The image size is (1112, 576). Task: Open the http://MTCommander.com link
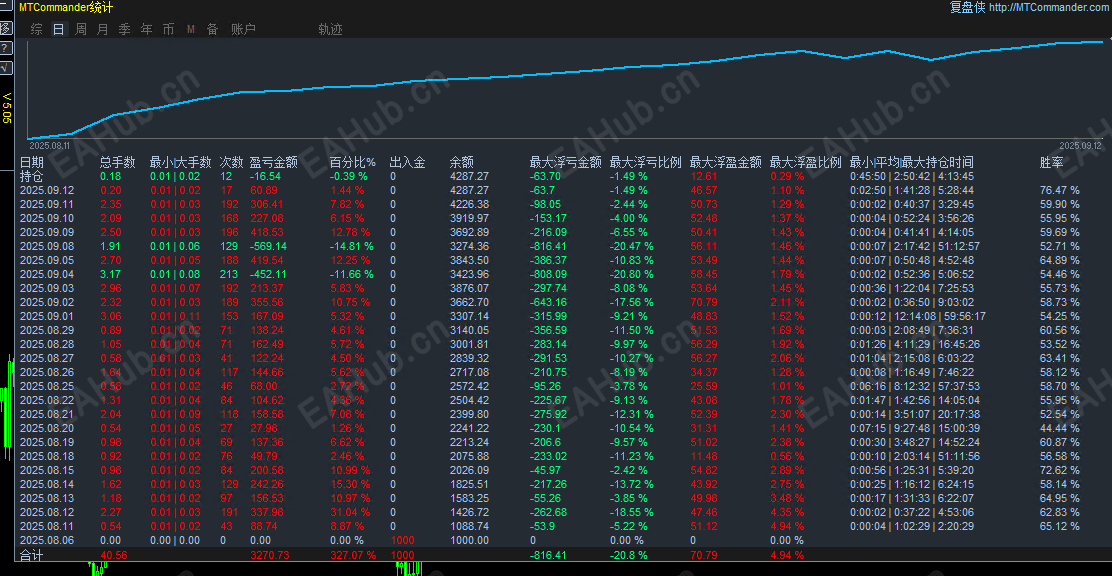pyautogui.click(x=1050, y=8)
